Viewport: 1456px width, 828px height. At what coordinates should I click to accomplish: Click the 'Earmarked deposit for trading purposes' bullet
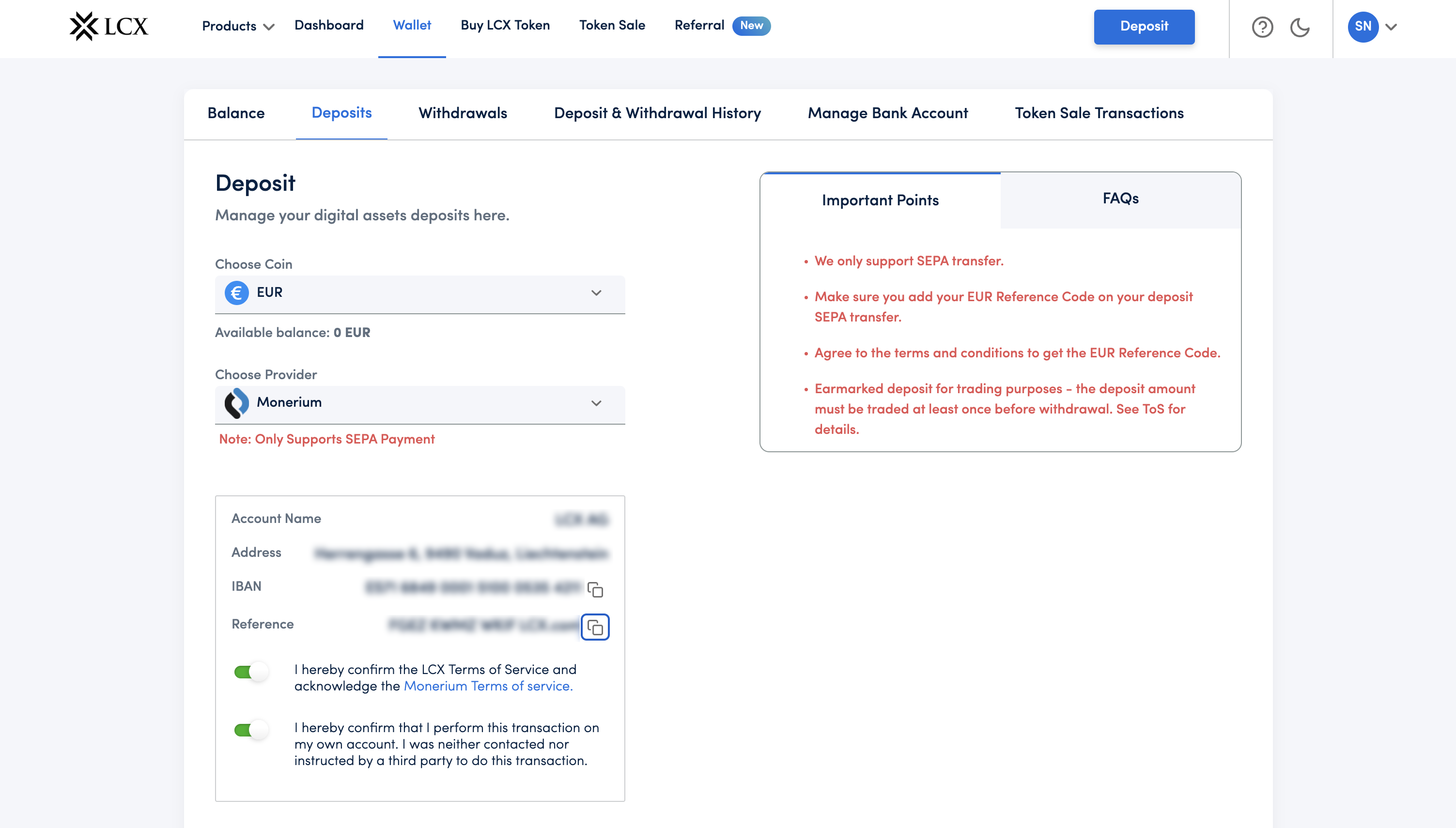(1005, 410)
